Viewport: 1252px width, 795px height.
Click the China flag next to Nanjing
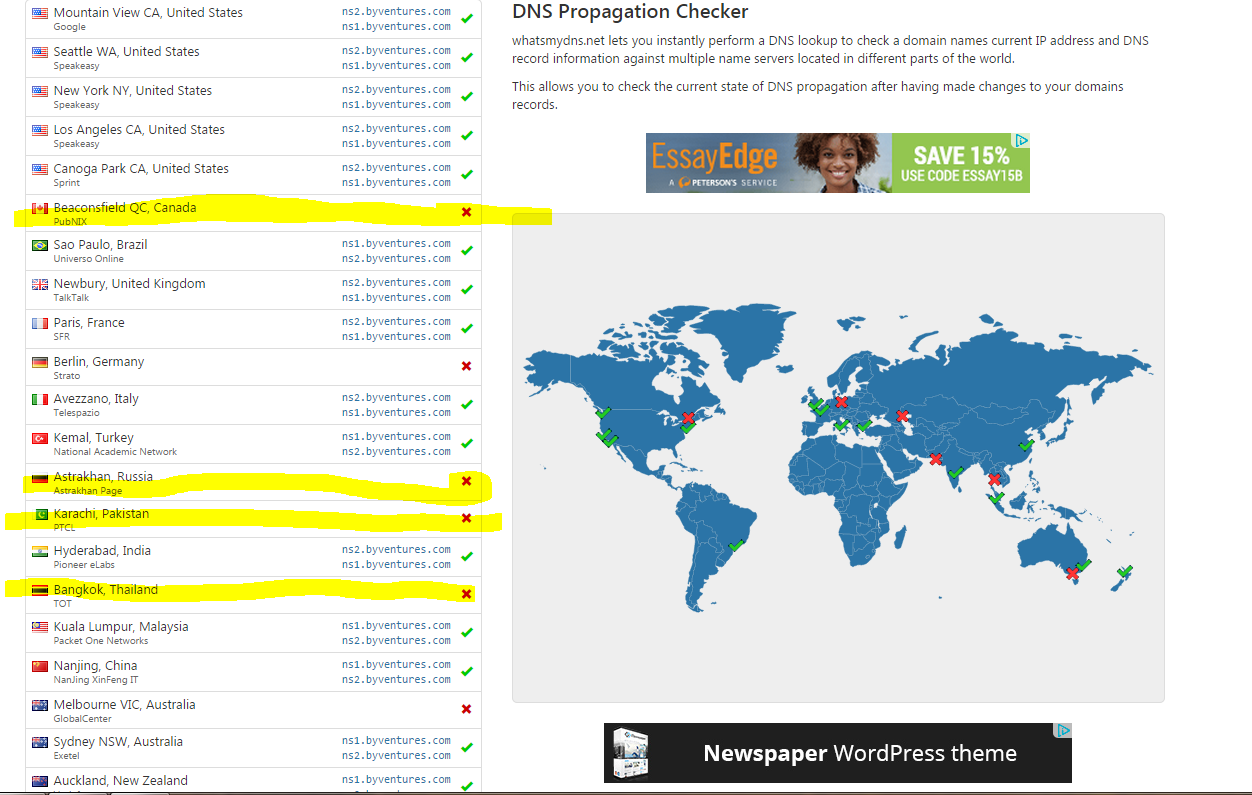pyautogui.click(x=40, y=667)
